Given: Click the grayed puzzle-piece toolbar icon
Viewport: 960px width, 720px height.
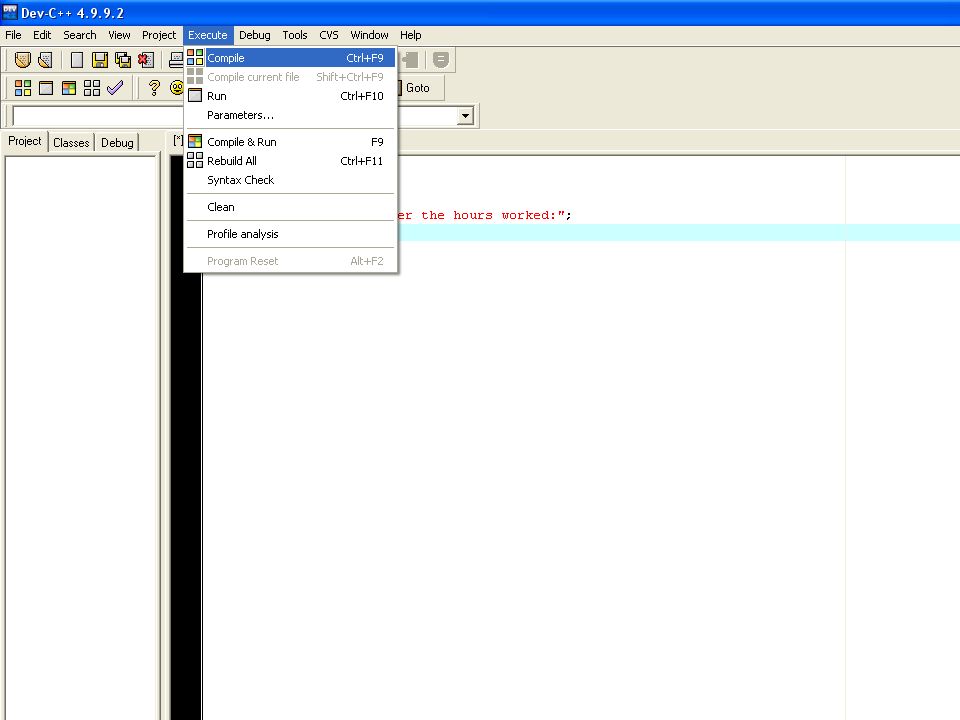Looking at the screenshot, I should click(x=410, y=59).
